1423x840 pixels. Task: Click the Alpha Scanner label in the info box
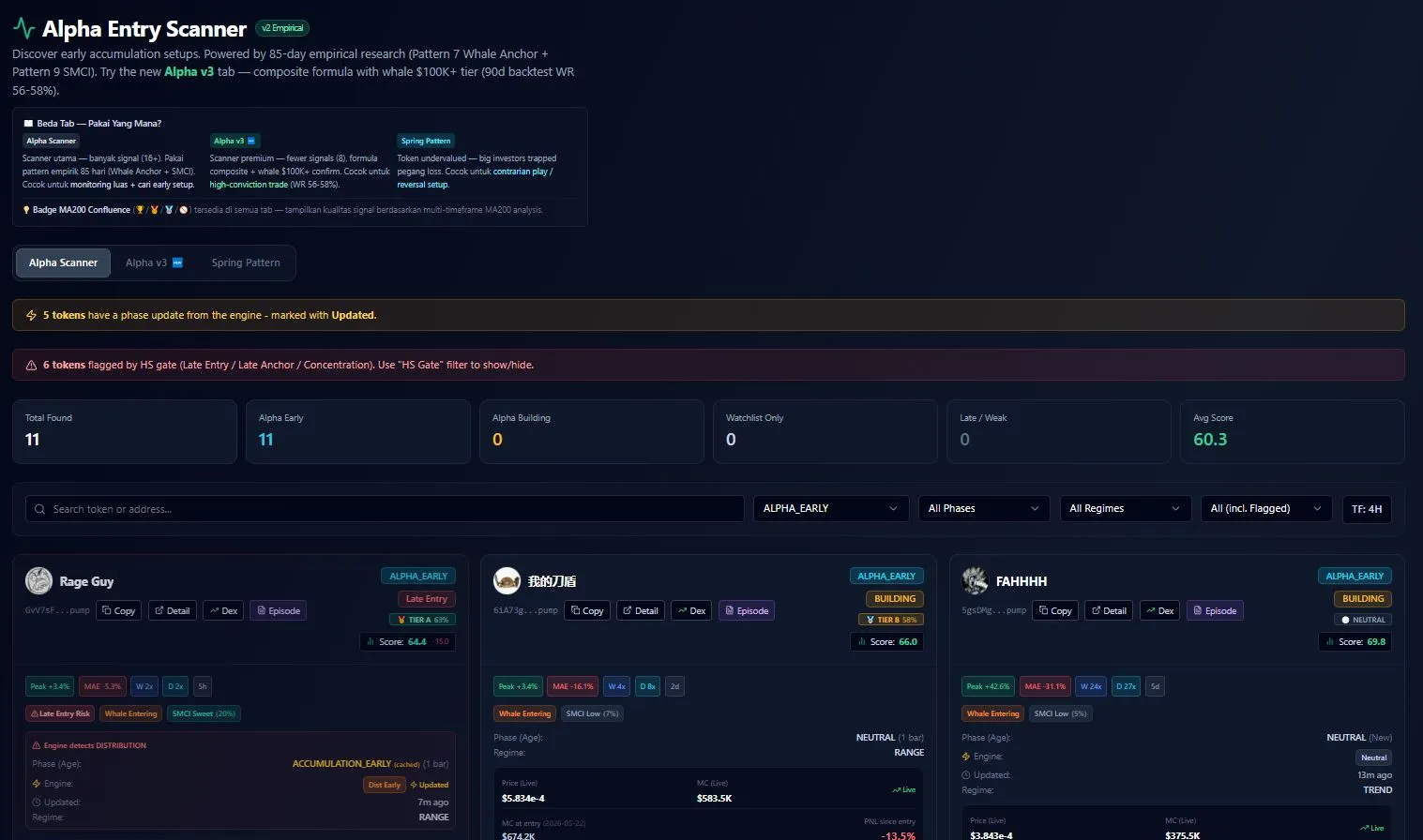[x=51, y=141]
